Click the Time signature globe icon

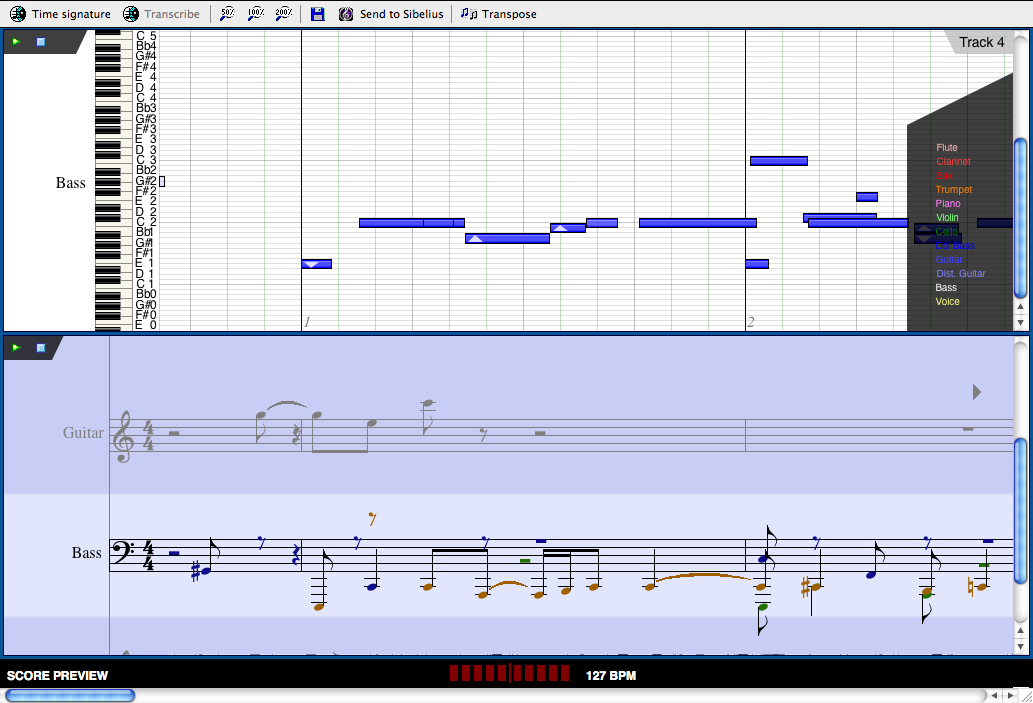18,14
